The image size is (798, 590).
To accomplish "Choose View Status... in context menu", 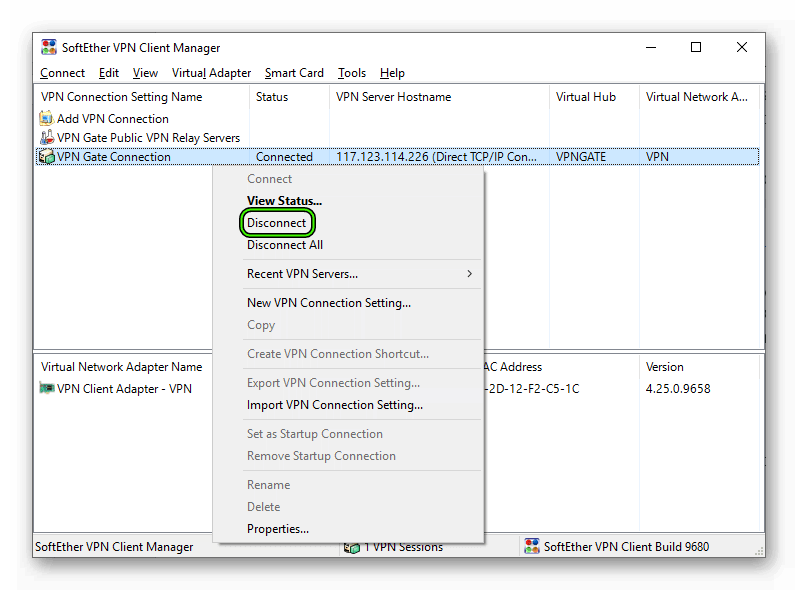I will click(x=284, y=201).
